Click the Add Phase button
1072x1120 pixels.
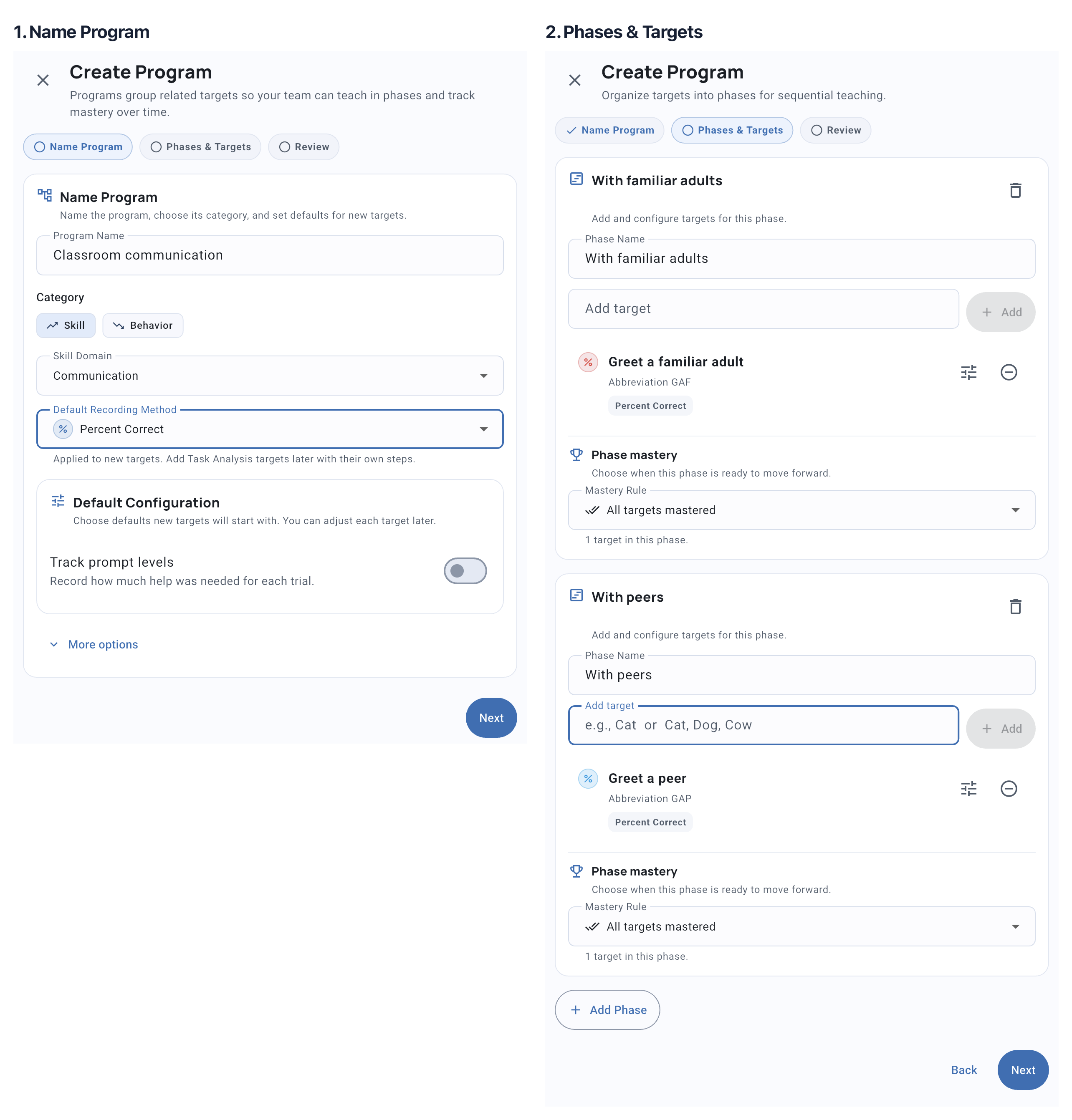pos(607,1010)
